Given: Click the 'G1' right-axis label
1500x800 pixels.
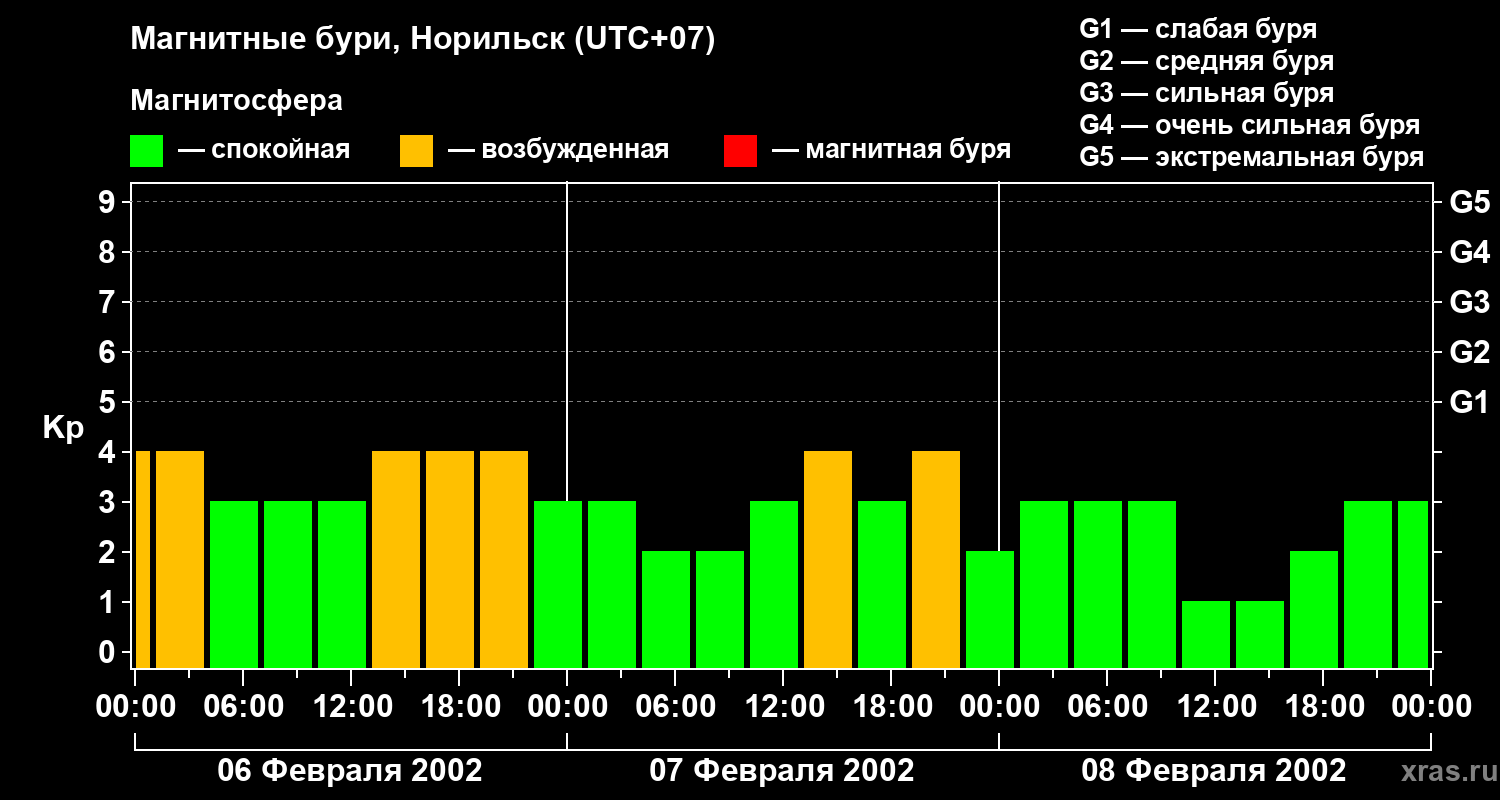Looking at the screenshot, I should pos(1469,402).
